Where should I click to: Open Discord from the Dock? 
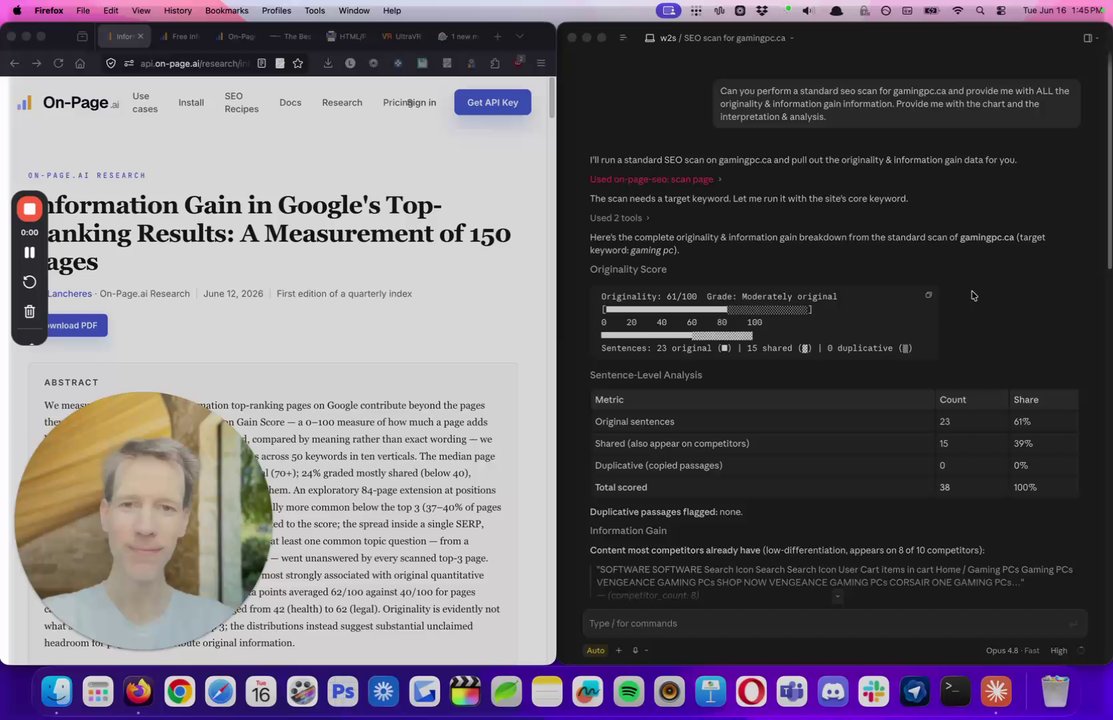[833, 691]
